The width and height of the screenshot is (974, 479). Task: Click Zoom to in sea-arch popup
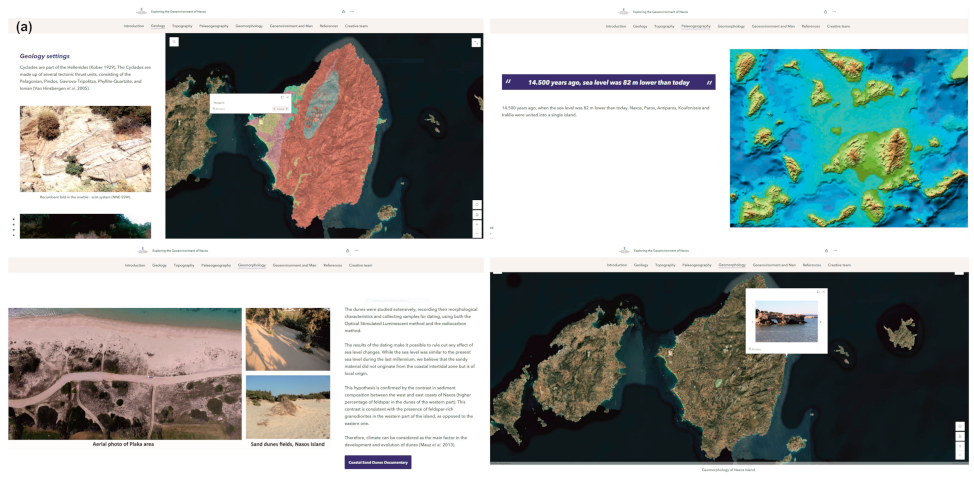(x=755, y=349)
